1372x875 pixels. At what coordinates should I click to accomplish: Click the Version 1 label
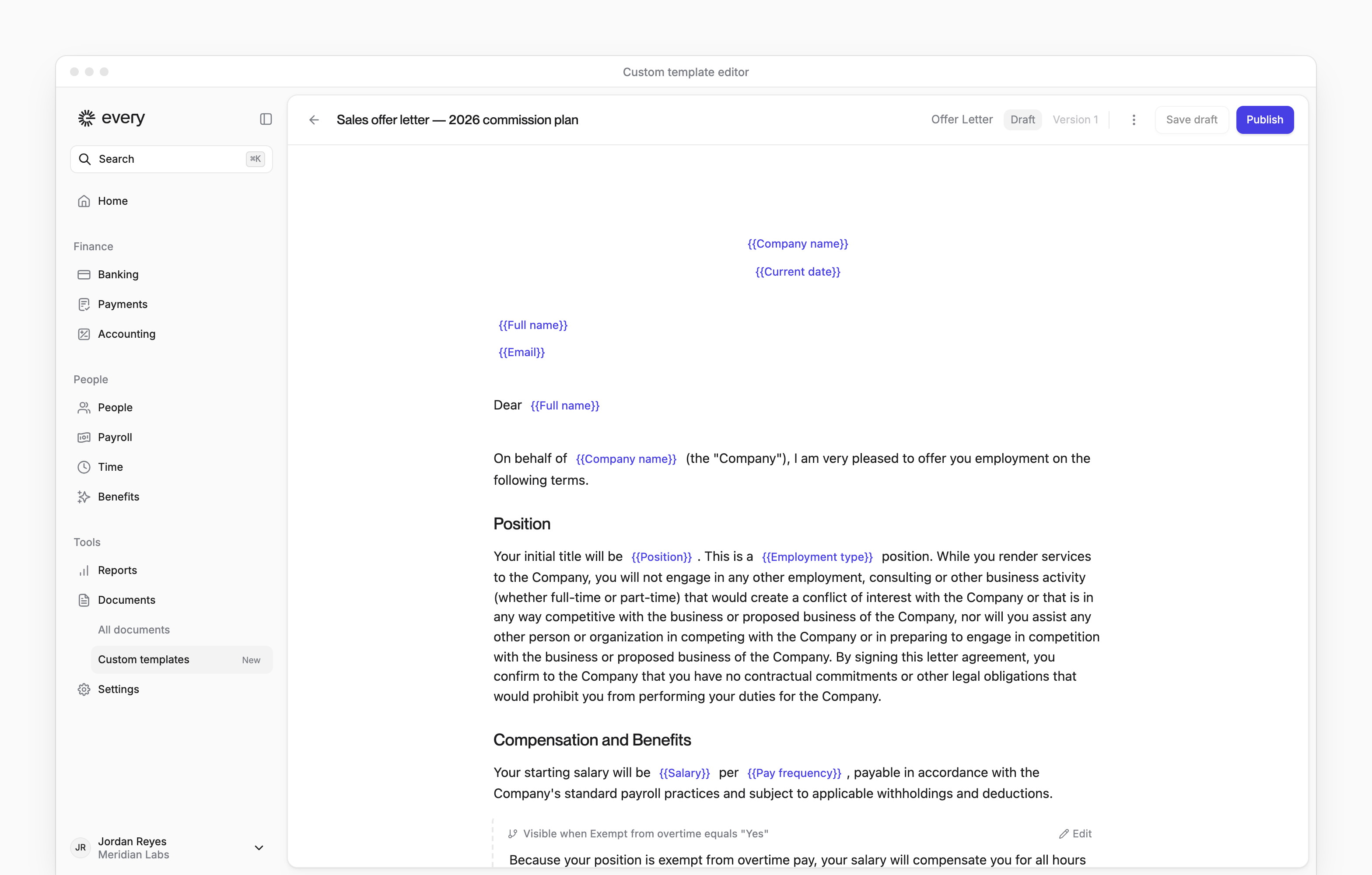click(1075, 119)
